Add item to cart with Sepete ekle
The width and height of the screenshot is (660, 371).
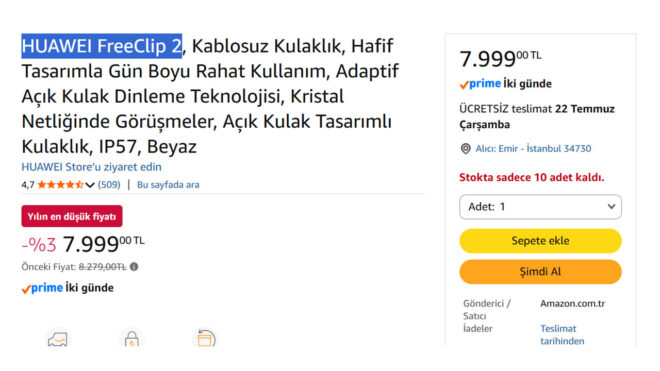click(540, 241)
